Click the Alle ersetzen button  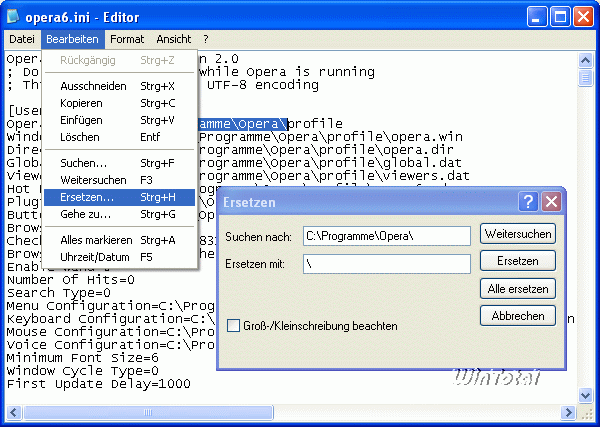pyautogui.click(x=518, y=289)
